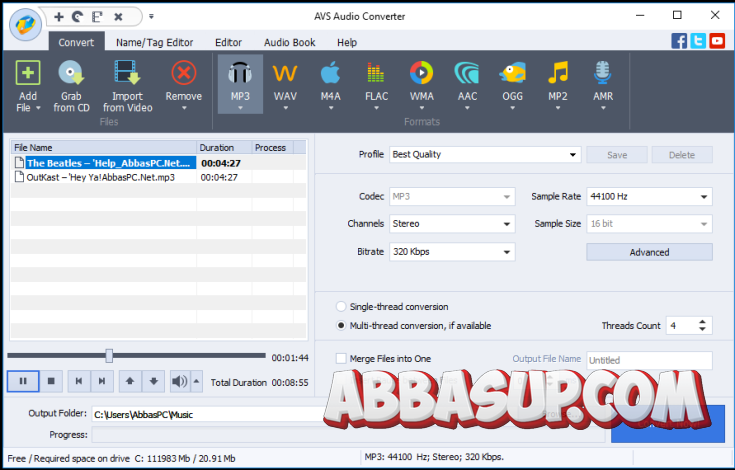Viewport: 735px width, 470px height.
Task: Decrease Threads Count value
Action: click(x=702, y=329)
